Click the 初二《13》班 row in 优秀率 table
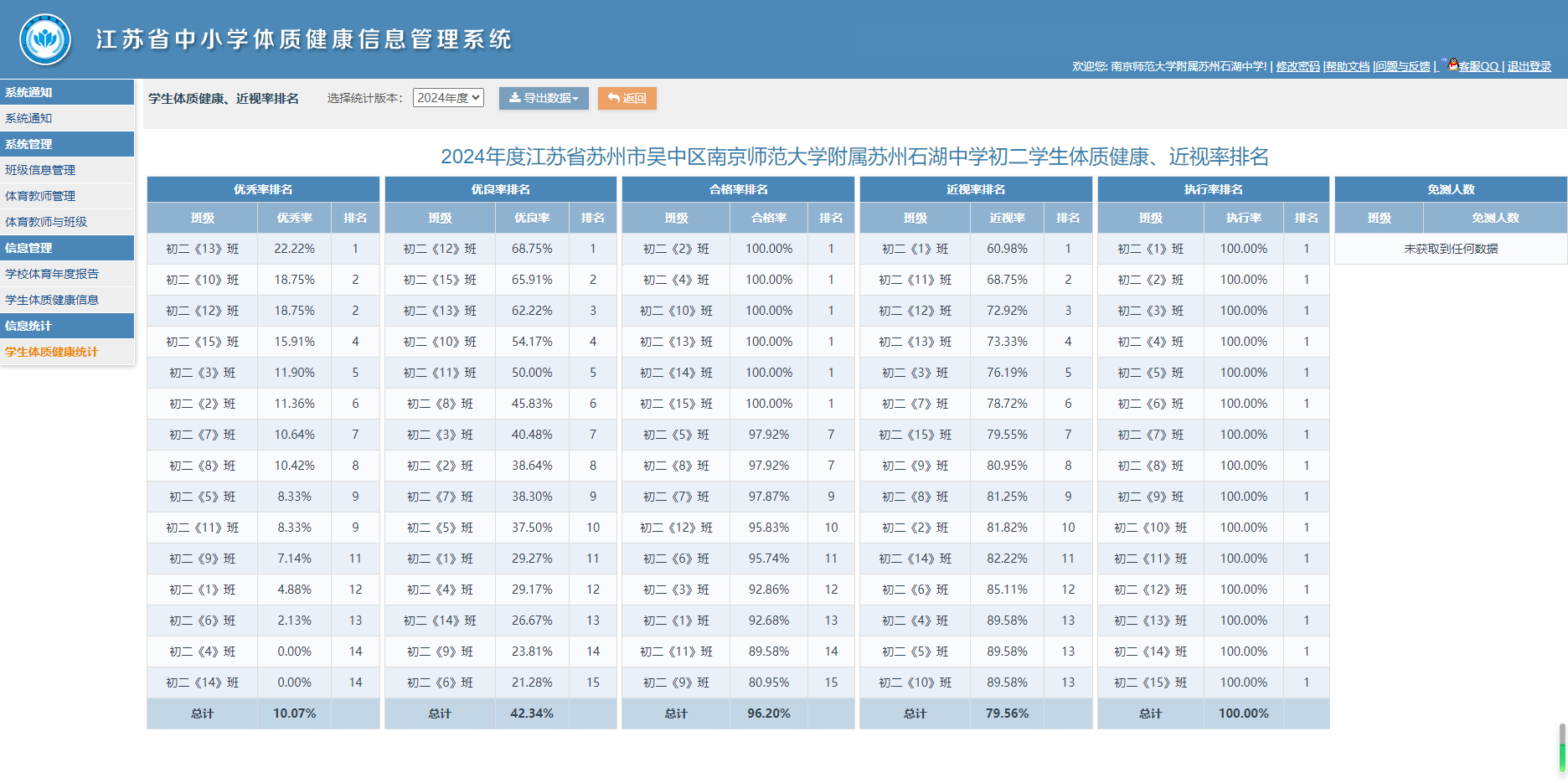 (x=263, y=249)
